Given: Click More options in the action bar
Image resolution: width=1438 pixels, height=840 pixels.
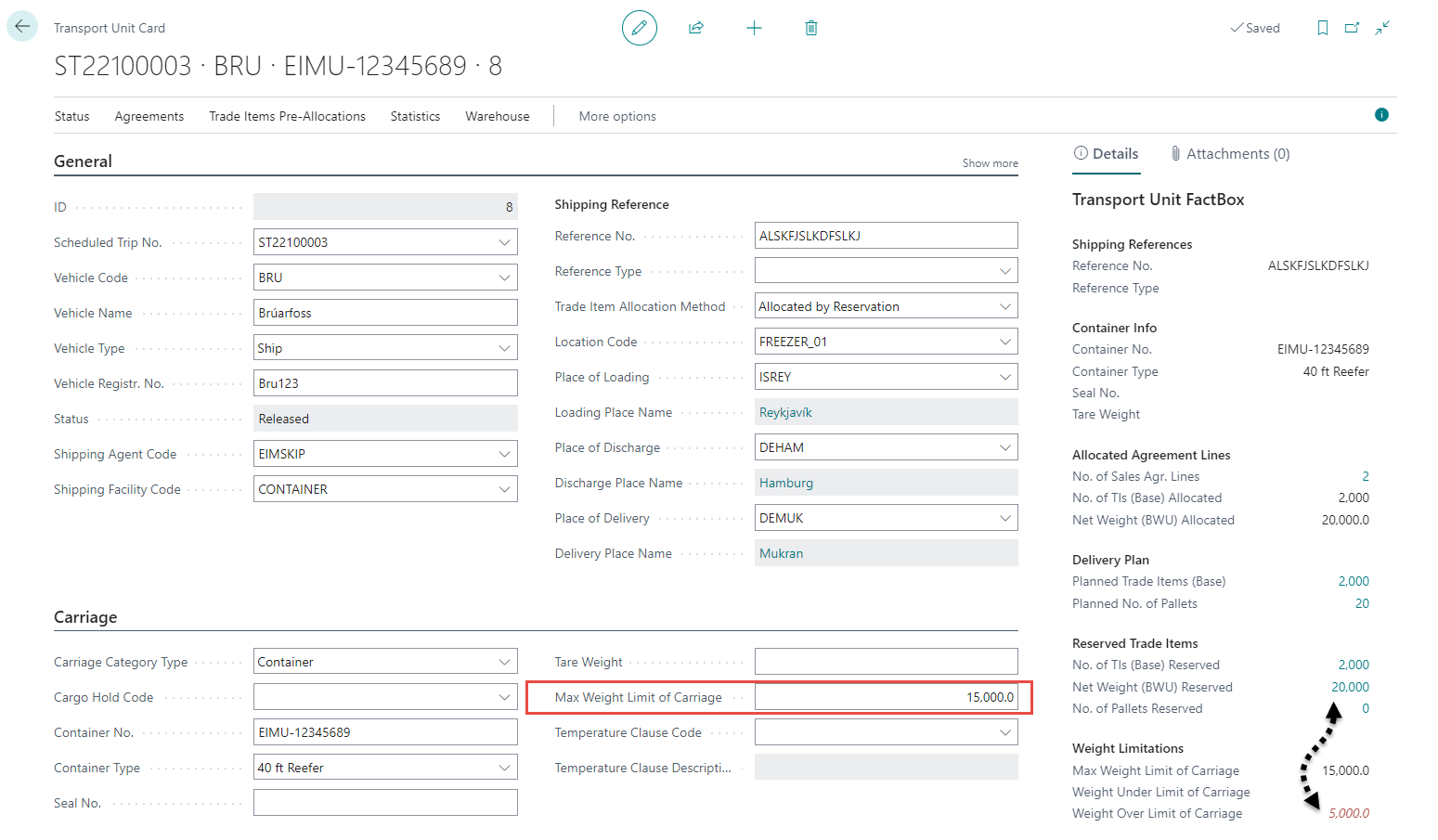Looking at the screenshot, I should coord(617,116).
